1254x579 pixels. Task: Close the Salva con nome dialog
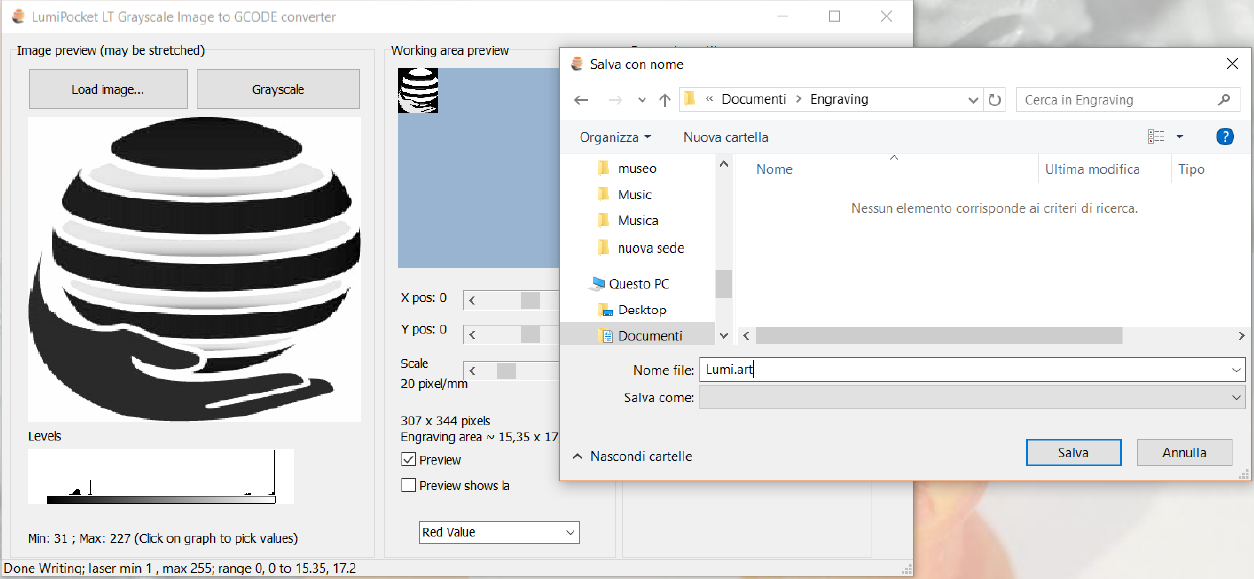pyautogui.click(x=1232, y=64)
